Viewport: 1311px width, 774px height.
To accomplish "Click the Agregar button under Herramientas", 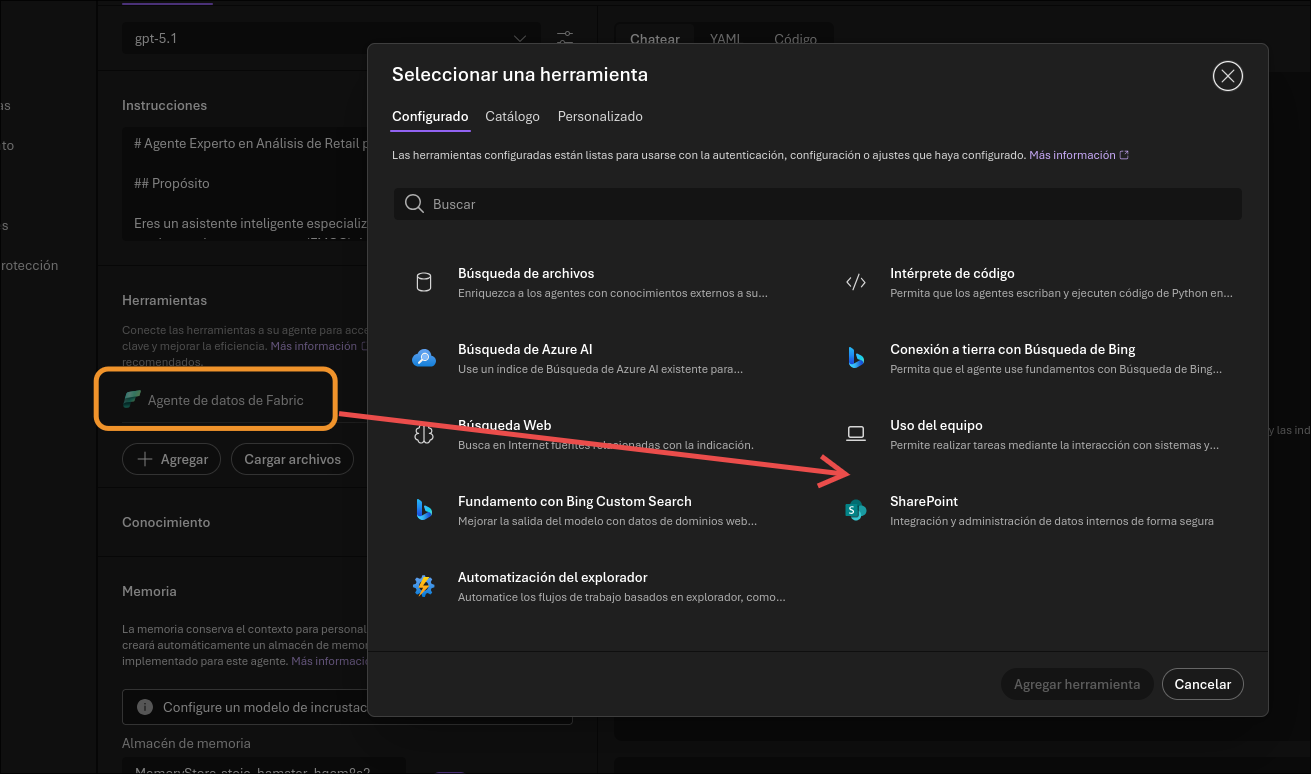I will pyautogui.click(x=172, y=459).
